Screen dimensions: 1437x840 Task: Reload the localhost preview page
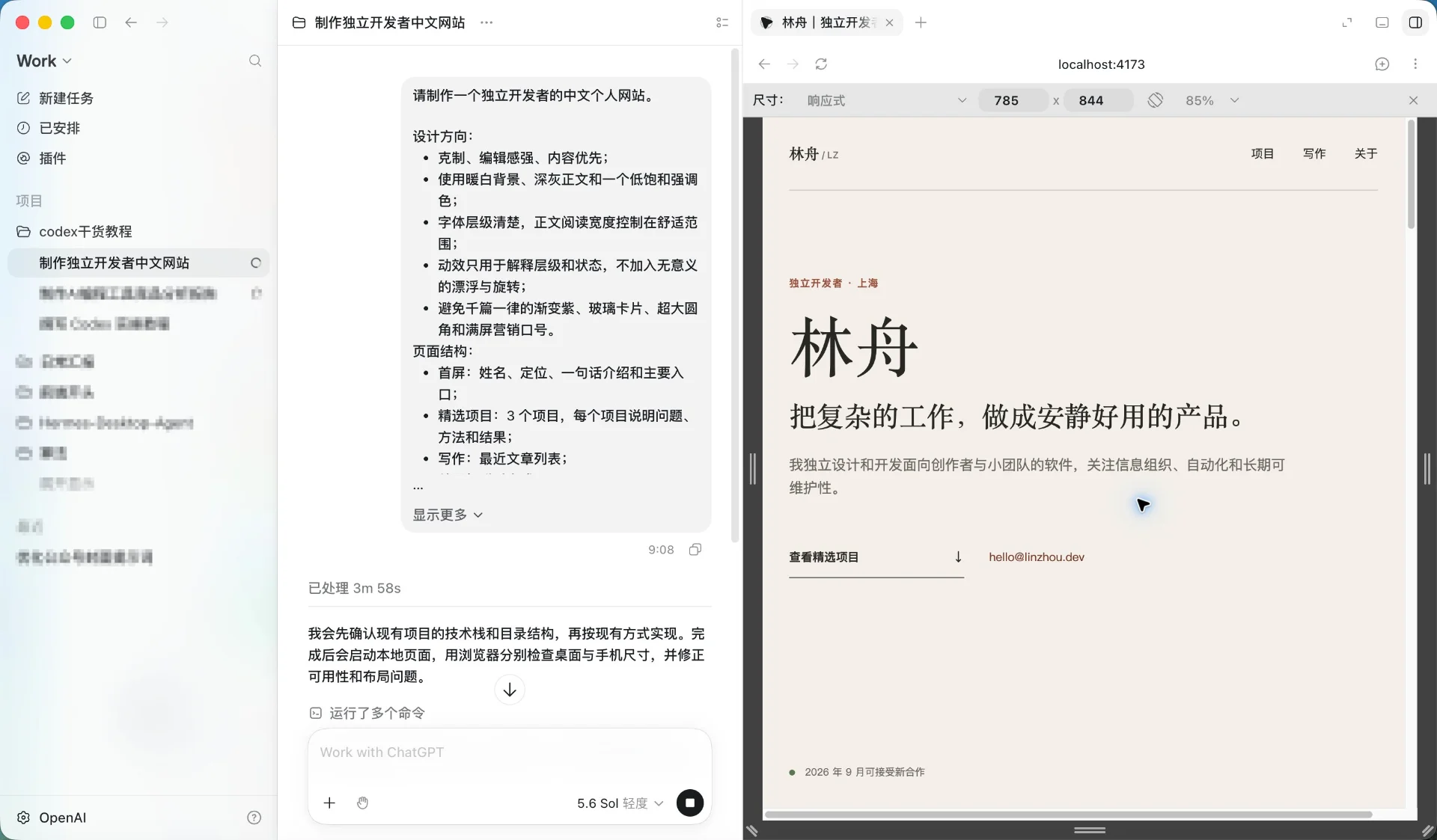(822, 64)
